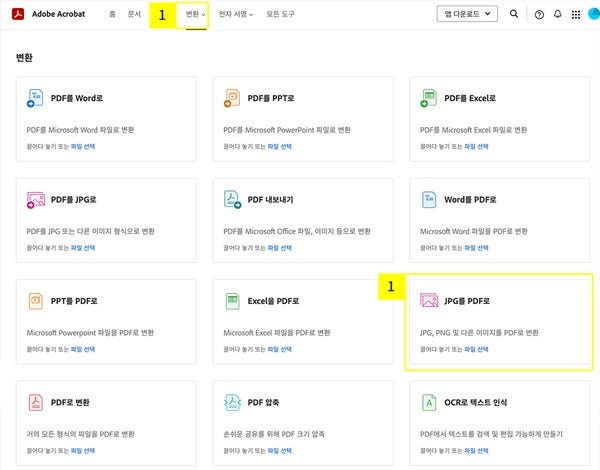600x470 pixels.
Task: Open the 모든 도구 menu item
Action: pyautogui.click(x=280, y=15)
